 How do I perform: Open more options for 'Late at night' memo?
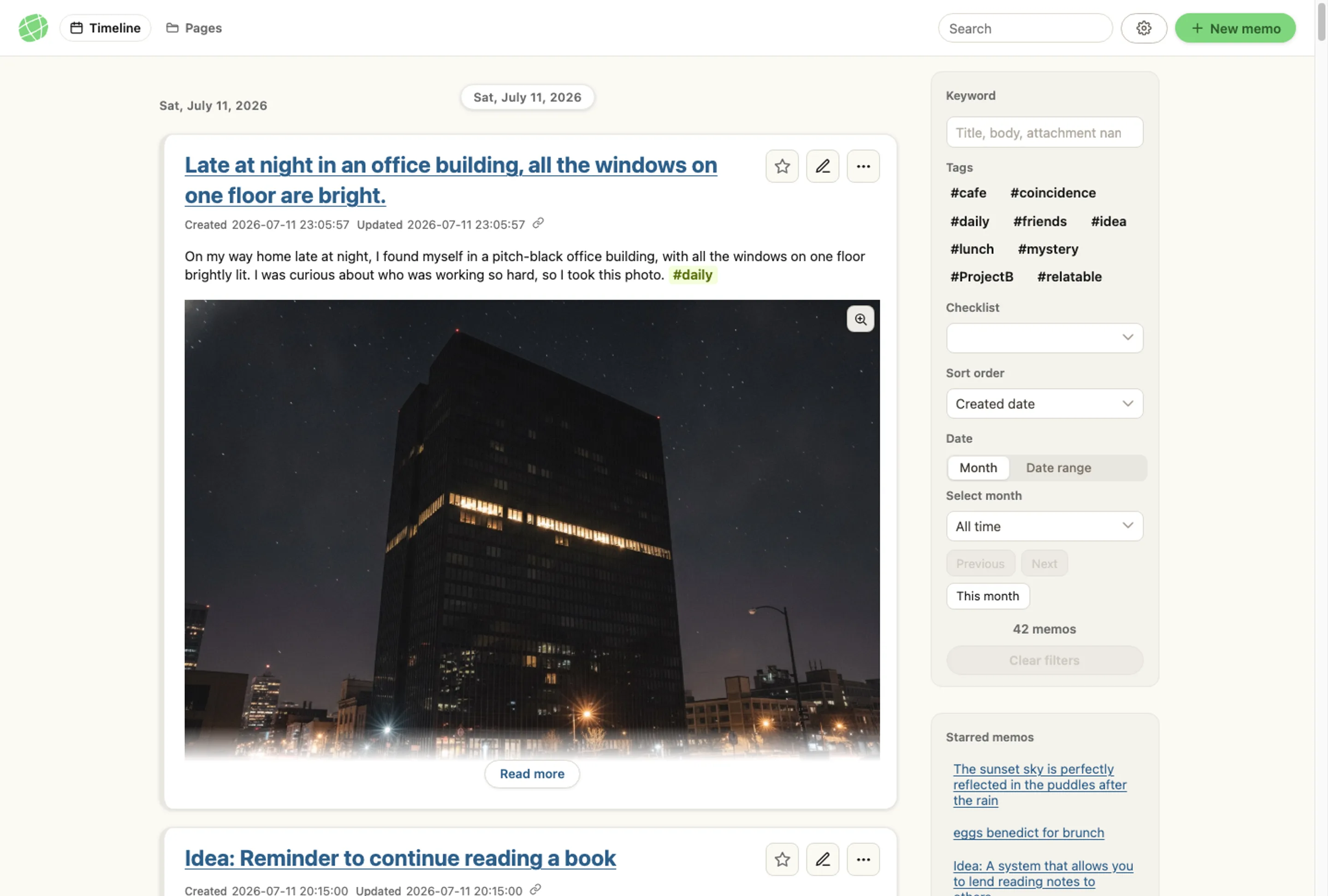(x=863, y=166)
